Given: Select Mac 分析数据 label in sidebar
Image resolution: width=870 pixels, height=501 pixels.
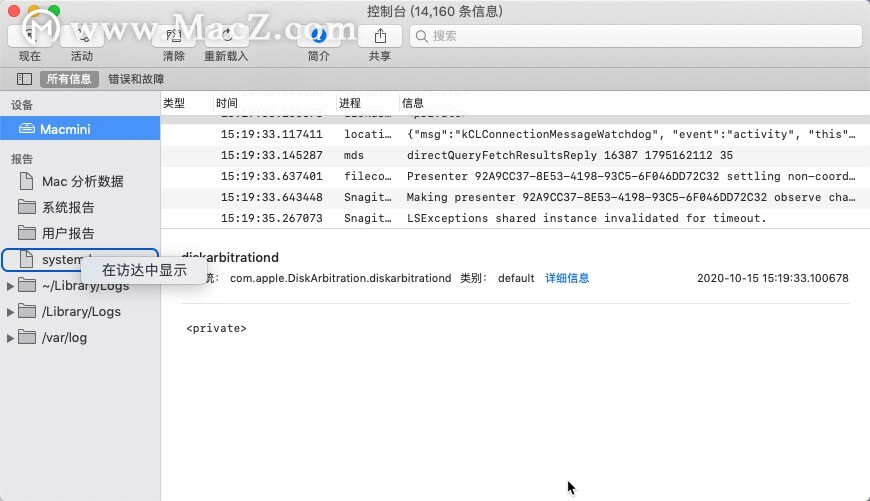Looking at the screenshot, I should click(83, 181).
